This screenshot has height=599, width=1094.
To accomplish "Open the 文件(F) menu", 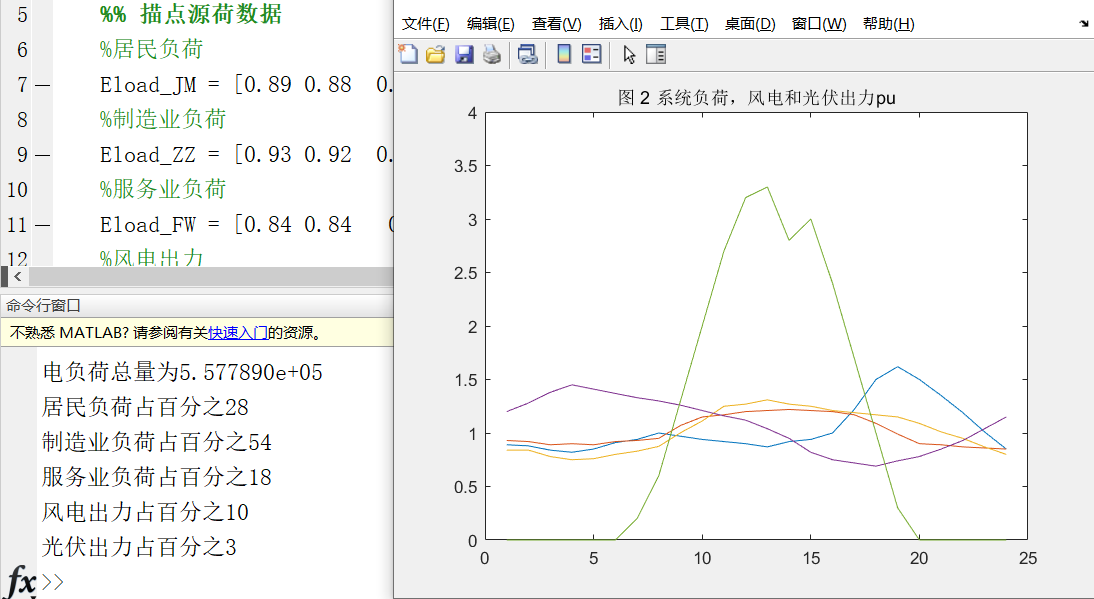I will pos(425,24).
